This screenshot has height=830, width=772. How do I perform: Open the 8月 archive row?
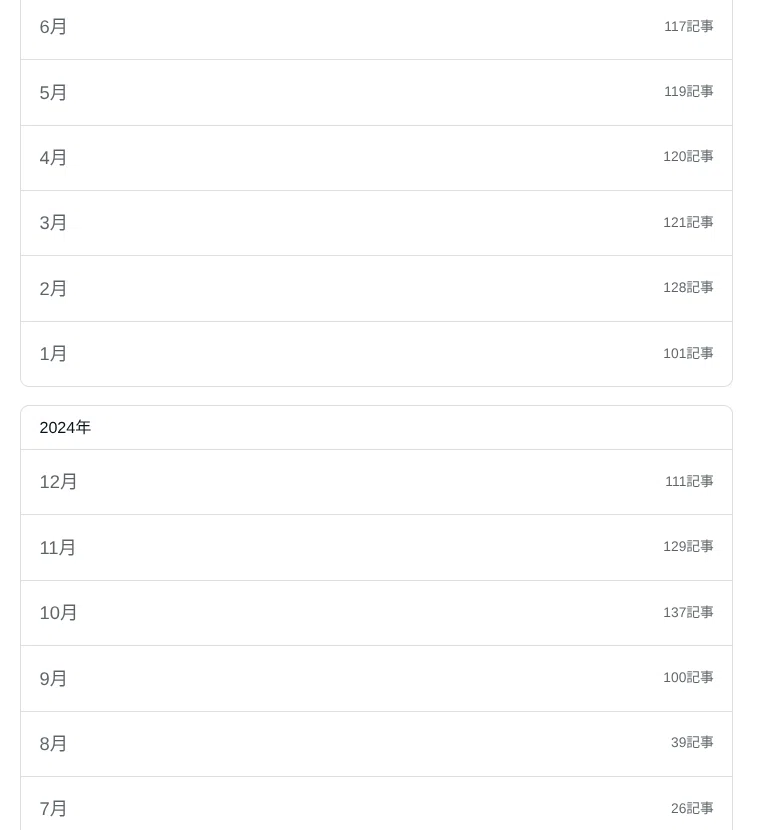376,744
